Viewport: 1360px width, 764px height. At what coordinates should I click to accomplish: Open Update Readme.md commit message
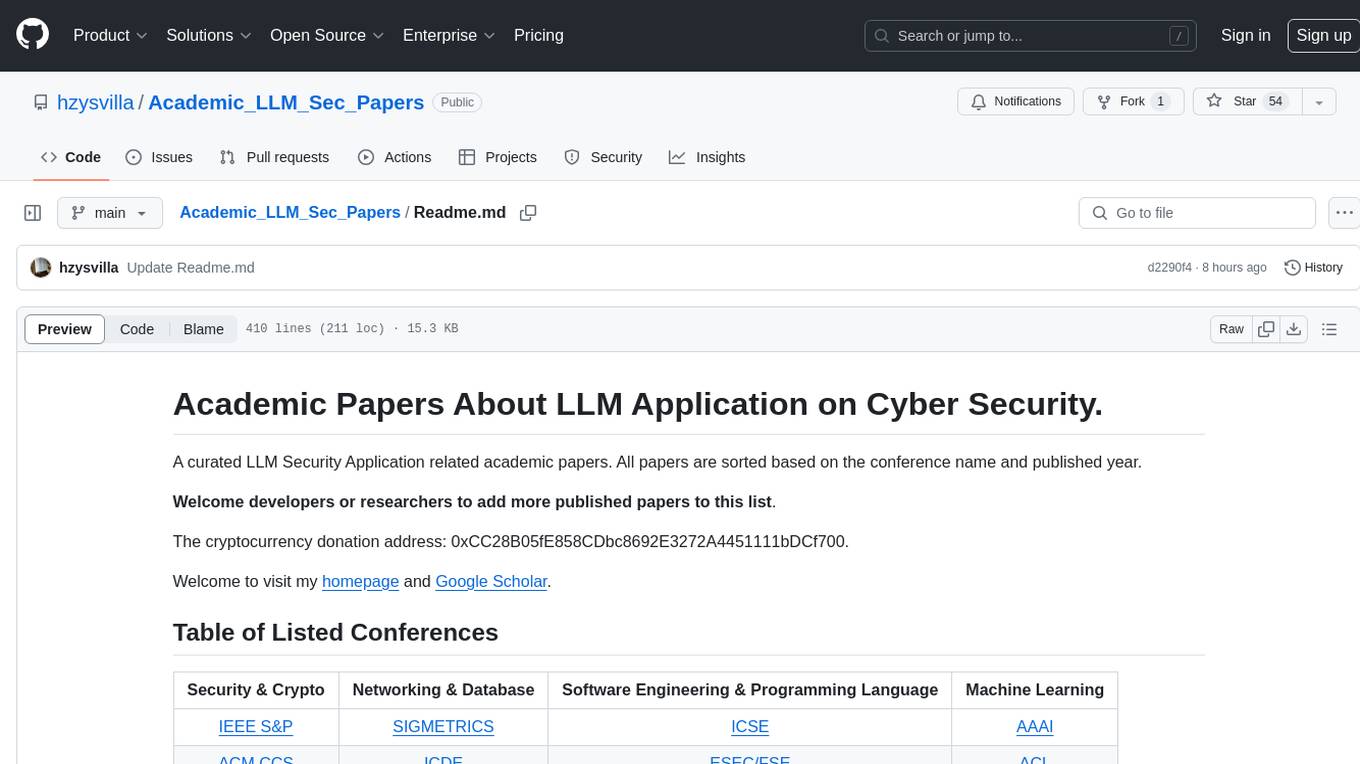[191, 267]
